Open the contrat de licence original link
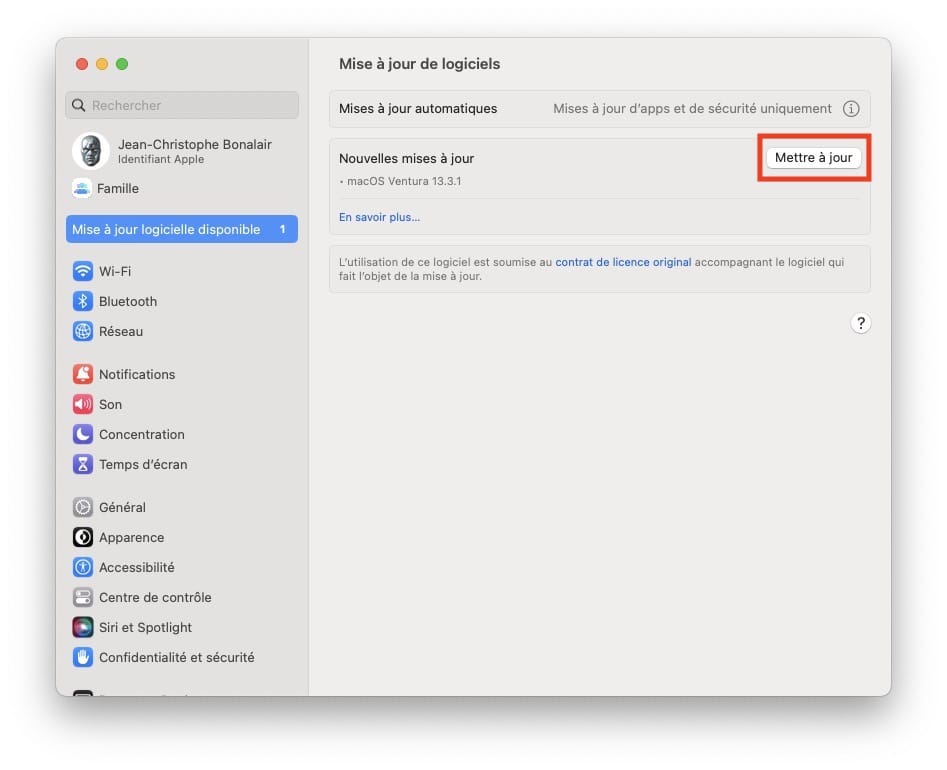Screen dimensions: 947x770 coord(623,262)
